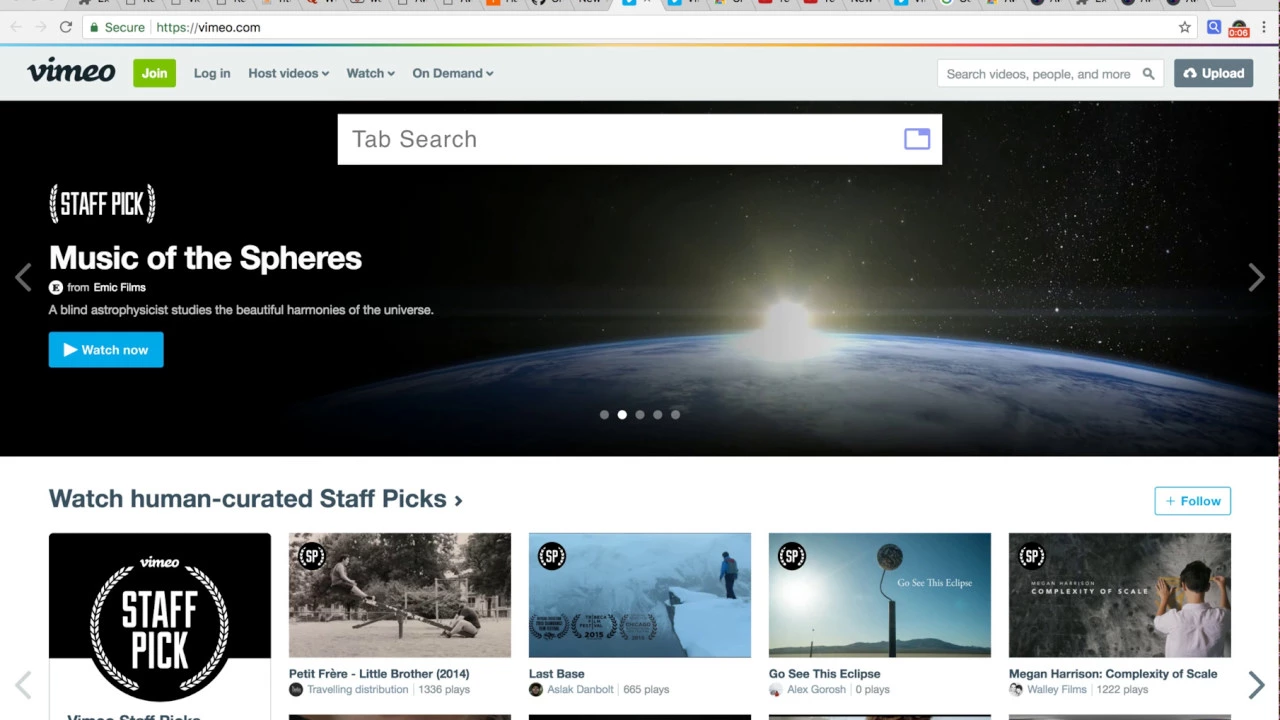
Task: Click the recording timer extension icon
Action: point(1239,28)
